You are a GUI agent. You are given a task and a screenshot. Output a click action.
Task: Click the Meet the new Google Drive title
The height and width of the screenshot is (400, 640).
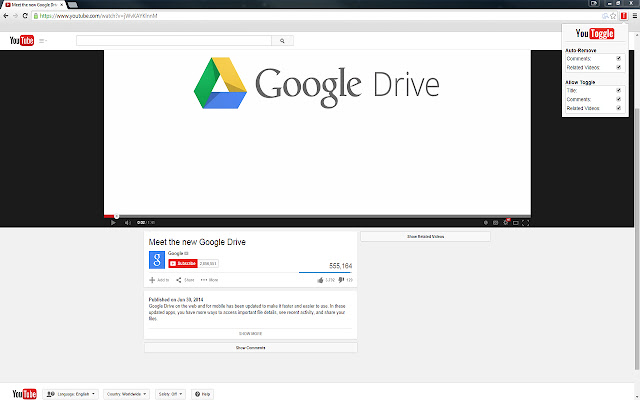(197, 242)
